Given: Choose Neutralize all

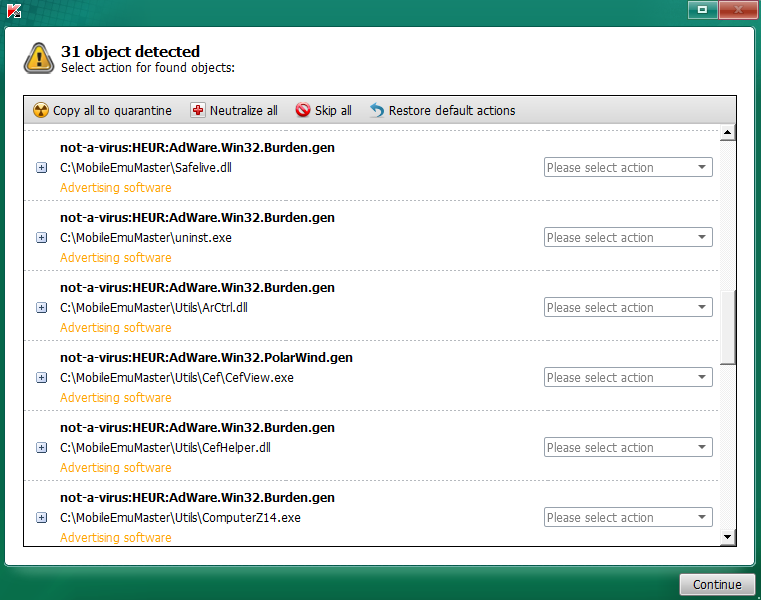Looking at the screenshot, I should pos(234,111).
